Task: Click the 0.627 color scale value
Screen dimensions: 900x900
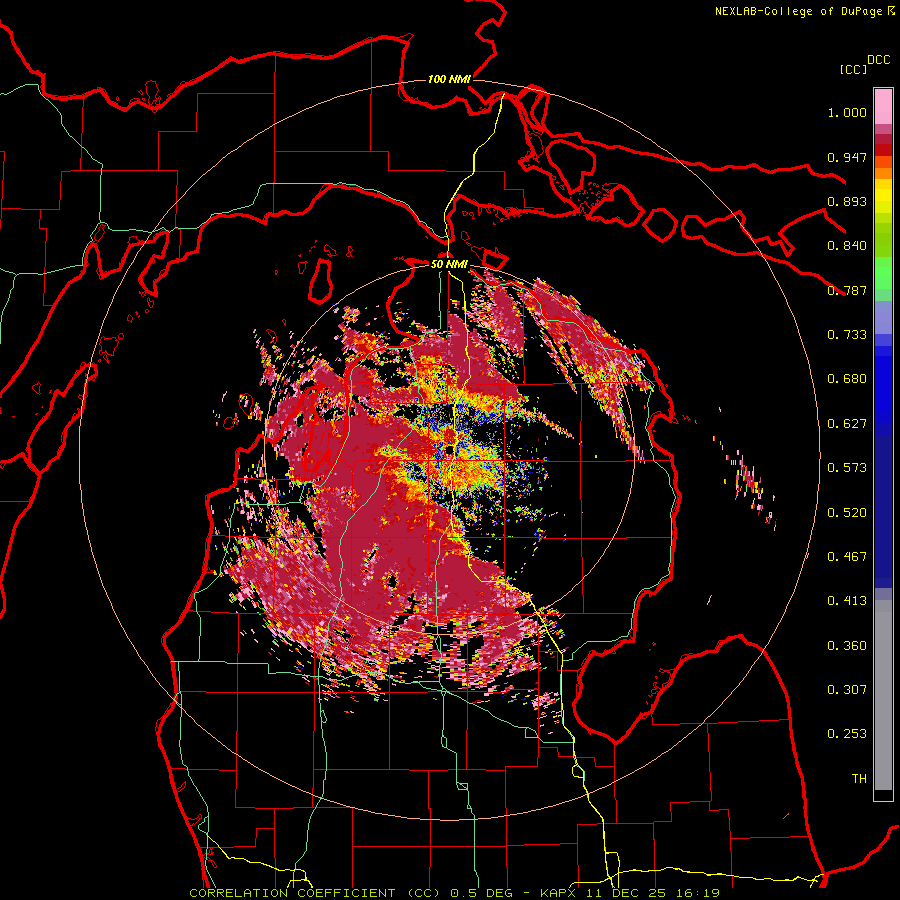Action: click(847, 424)
